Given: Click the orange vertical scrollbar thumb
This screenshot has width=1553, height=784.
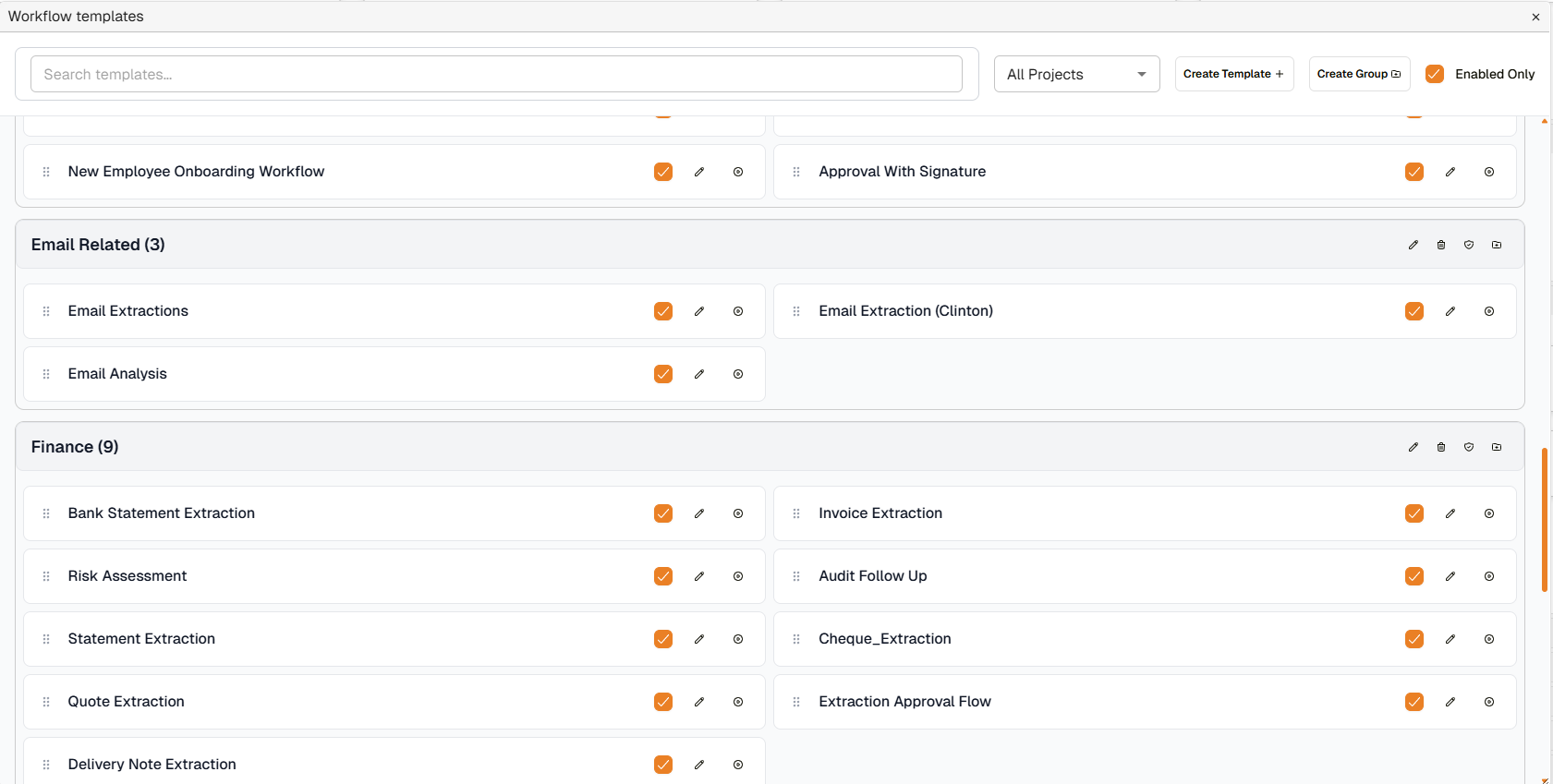Looking at the screenshot, I should [1545, 520].
